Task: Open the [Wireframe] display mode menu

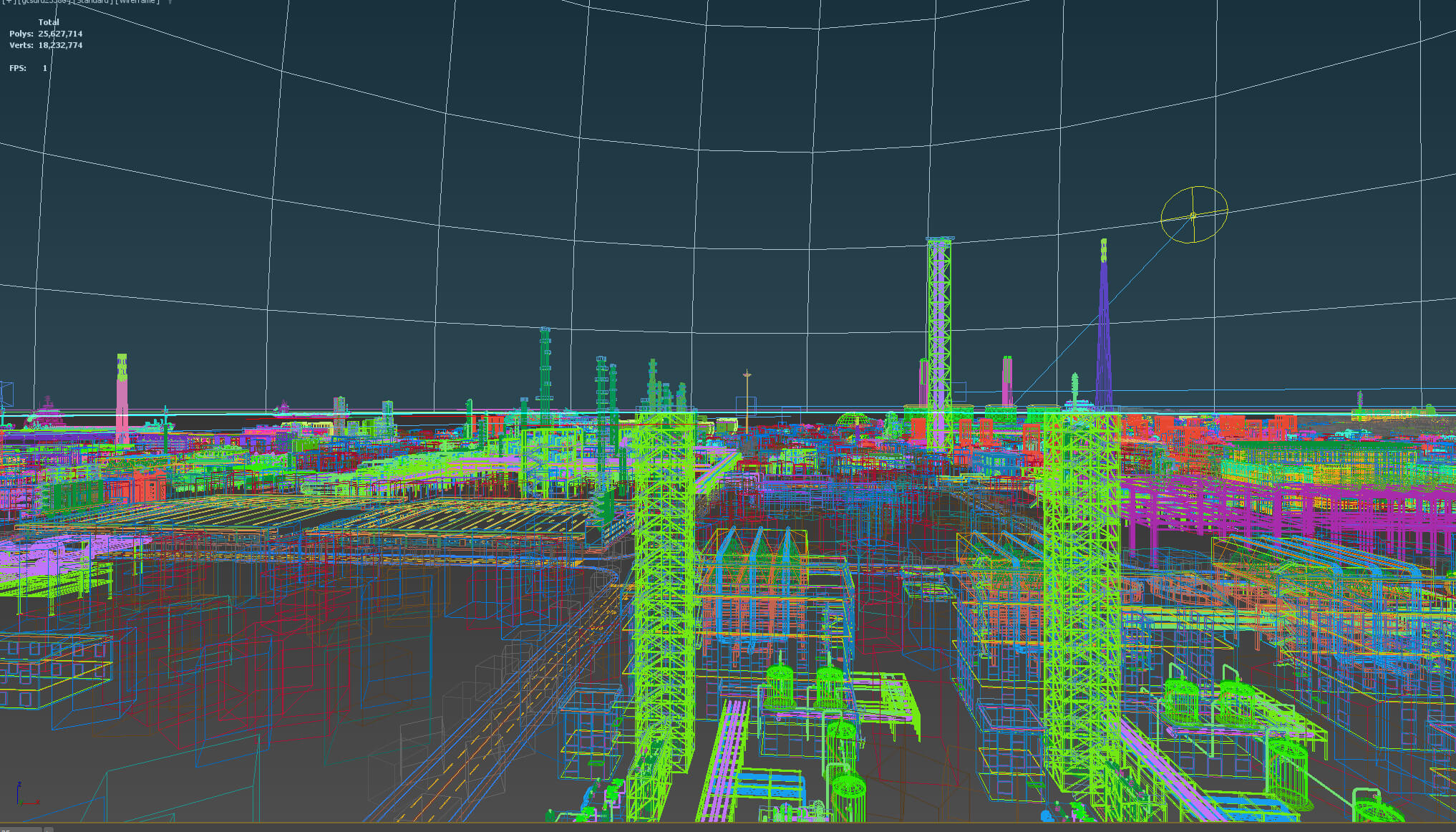Action: pos(137,2)
